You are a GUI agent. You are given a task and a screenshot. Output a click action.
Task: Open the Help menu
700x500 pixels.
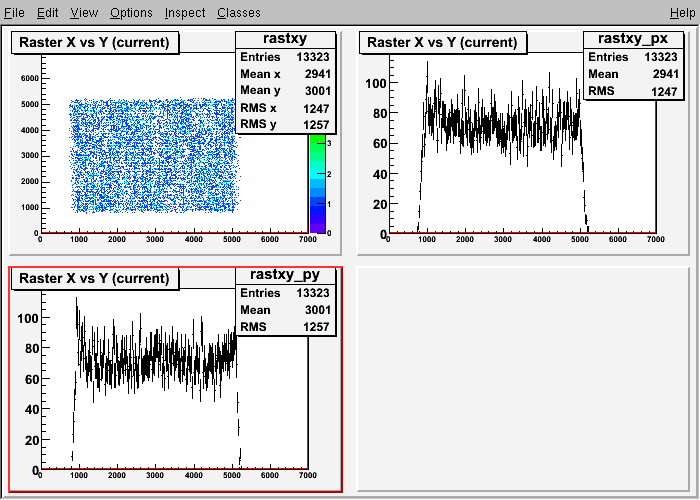click(x=683, y=12)
